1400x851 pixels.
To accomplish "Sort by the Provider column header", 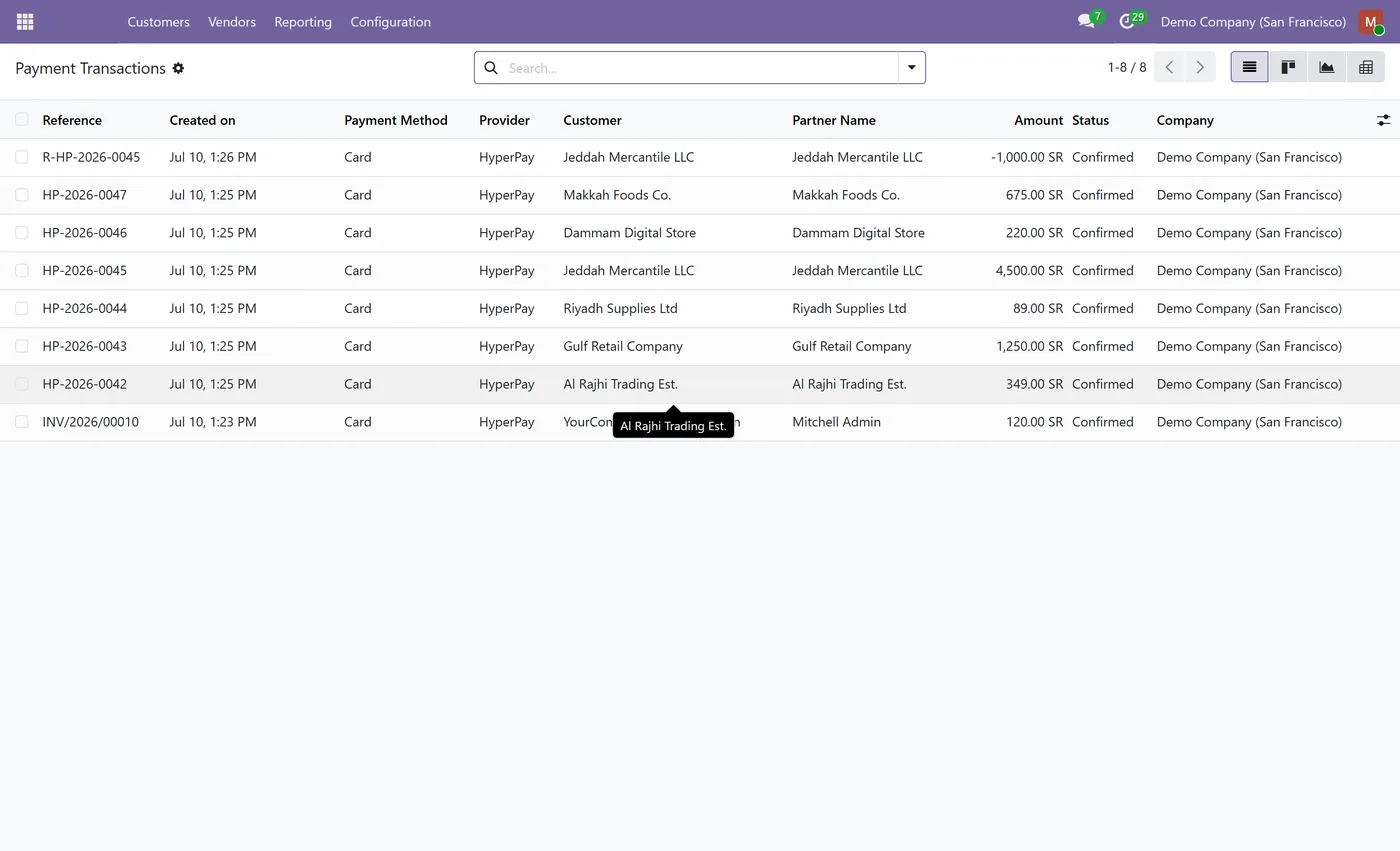I will [x=504, y=120].
